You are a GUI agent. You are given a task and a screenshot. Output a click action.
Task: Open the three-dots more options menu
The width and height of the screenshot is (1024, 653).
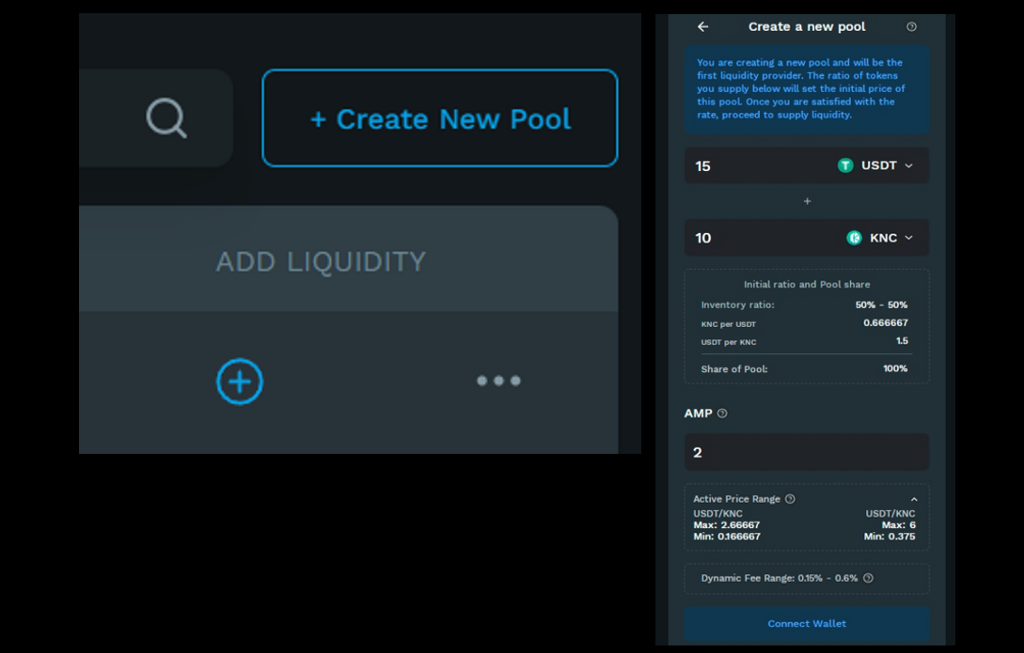point(498,381)
